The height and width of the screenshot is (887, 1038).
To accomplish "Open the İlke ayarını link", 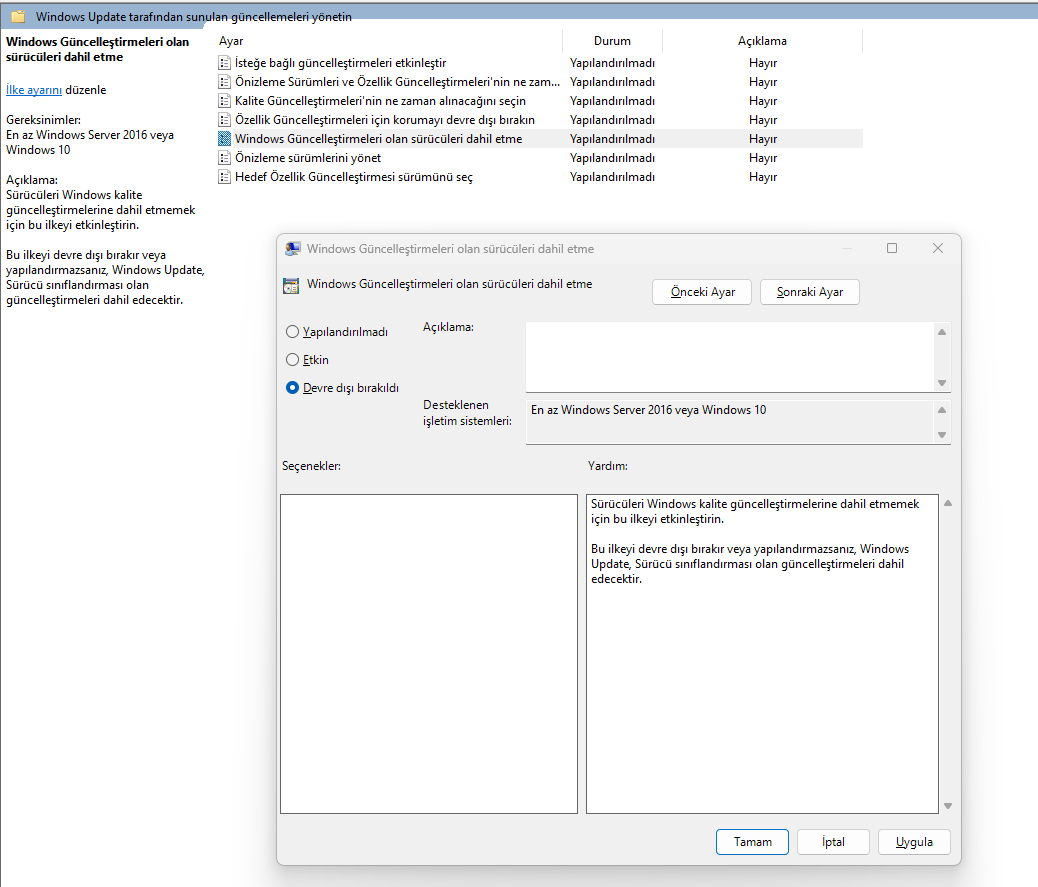I will [34, 90].
